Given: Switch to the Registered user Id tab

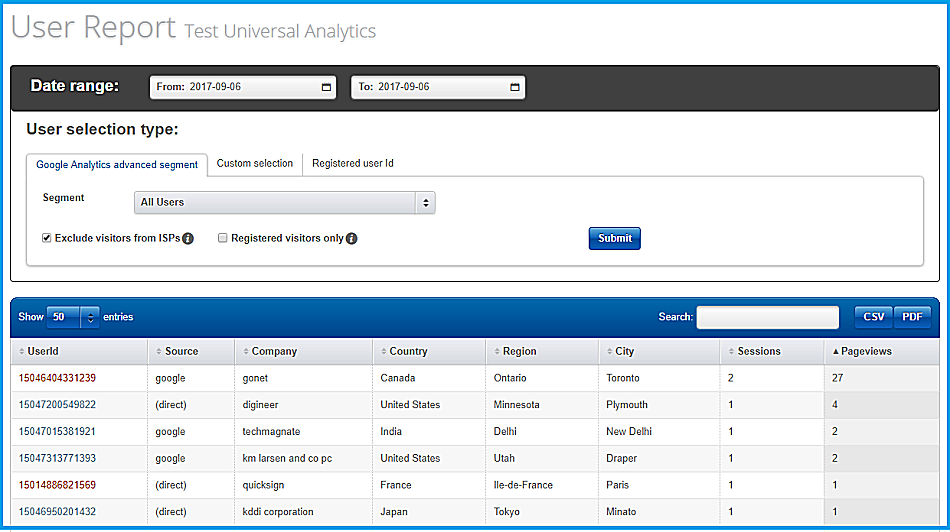Looking at the screenshot, I should 352,163.
